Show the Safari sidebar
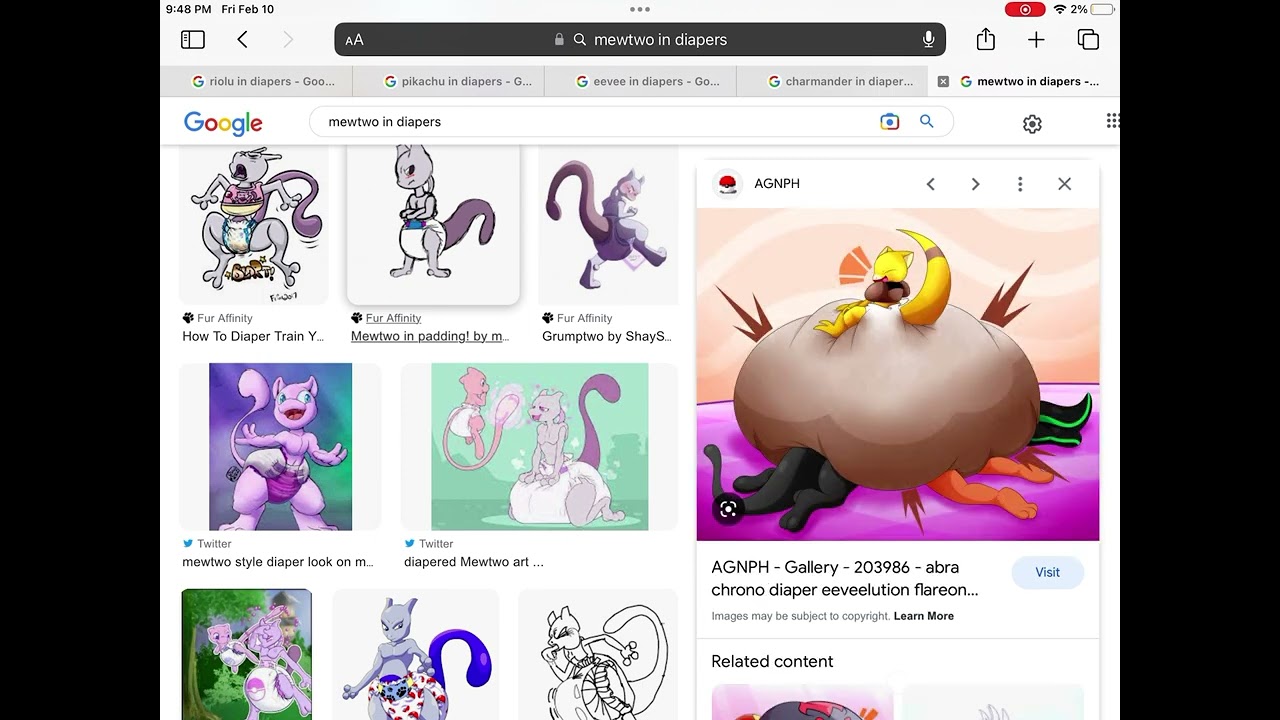 pyautogui.click(x=193, y=40)
